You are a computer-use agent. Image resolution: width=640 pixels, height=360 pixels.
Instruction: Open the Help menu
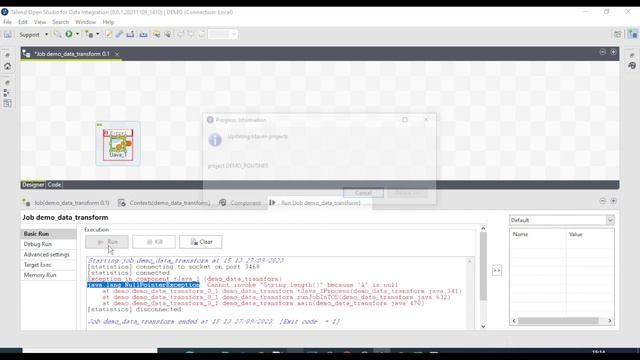[108, 22]
